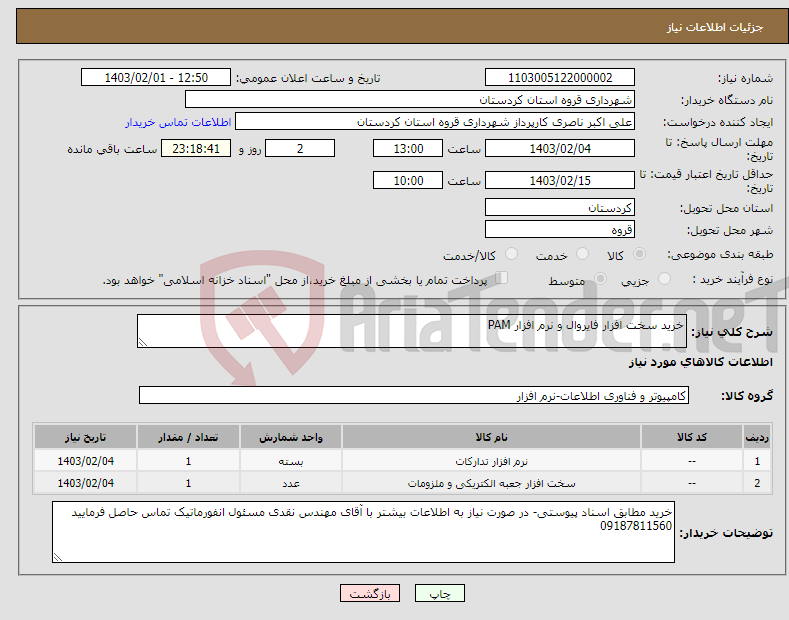
Task: Click the ردیف column header
Action: (757, 437)
